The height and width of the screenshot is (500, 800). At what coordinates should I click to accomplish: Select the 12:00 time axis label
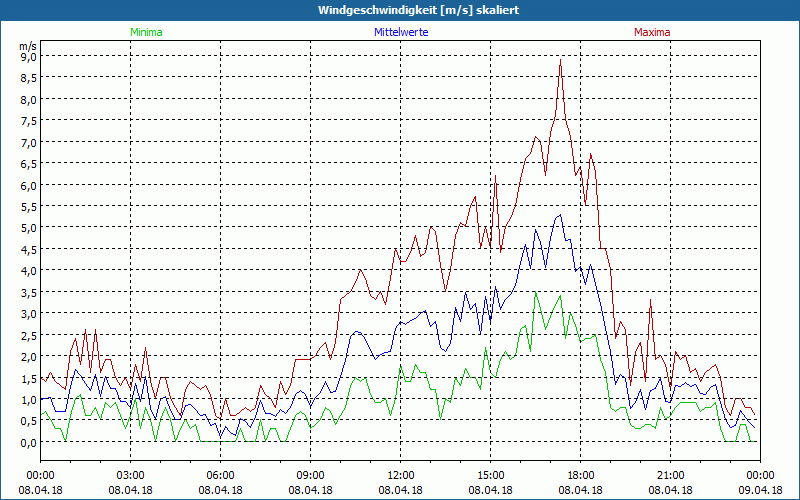[401, 475]
